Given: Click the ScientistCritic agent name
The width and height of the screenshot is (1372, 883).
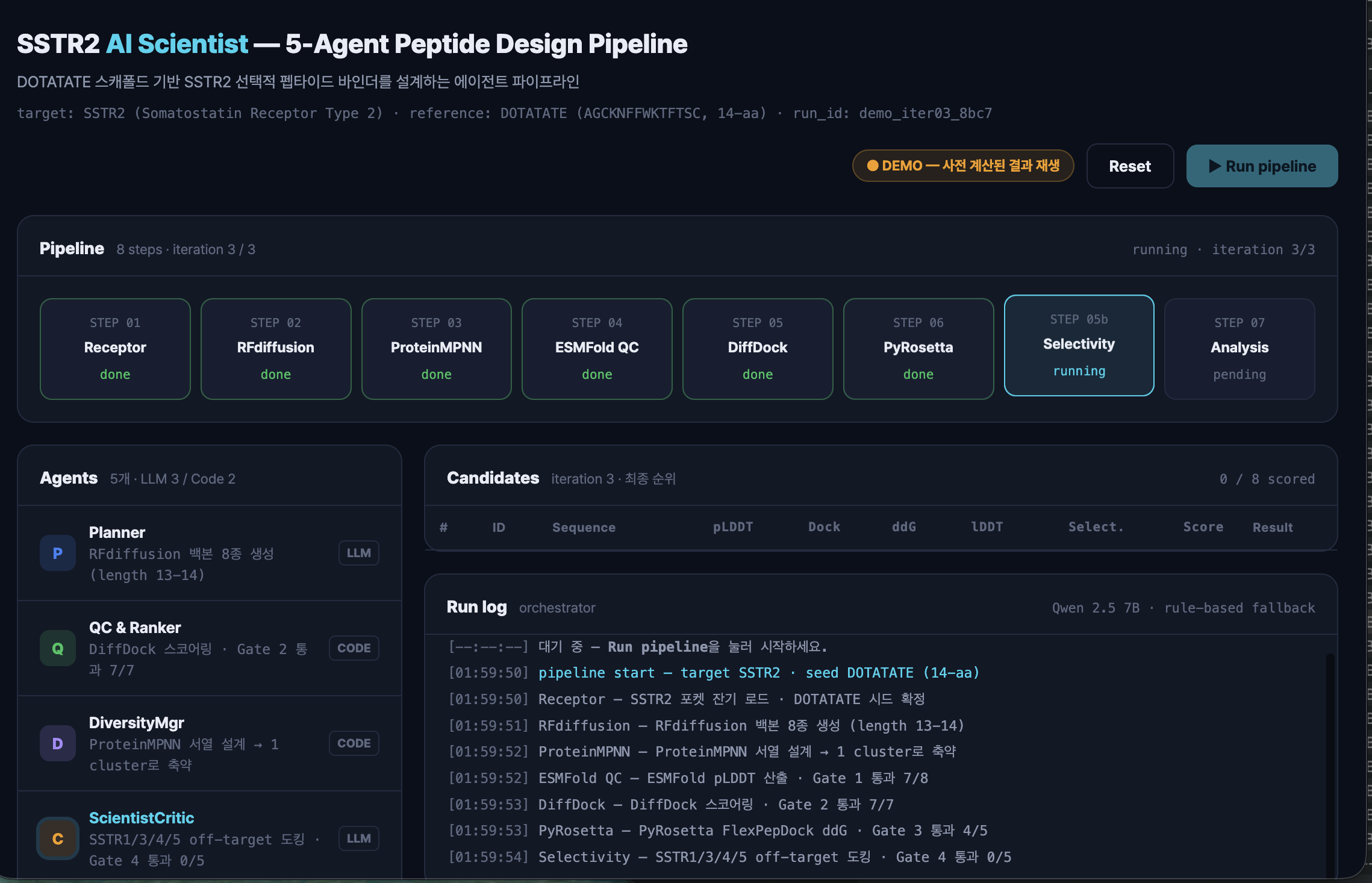Looking at the screenshot, I should [x=142, y=818].
